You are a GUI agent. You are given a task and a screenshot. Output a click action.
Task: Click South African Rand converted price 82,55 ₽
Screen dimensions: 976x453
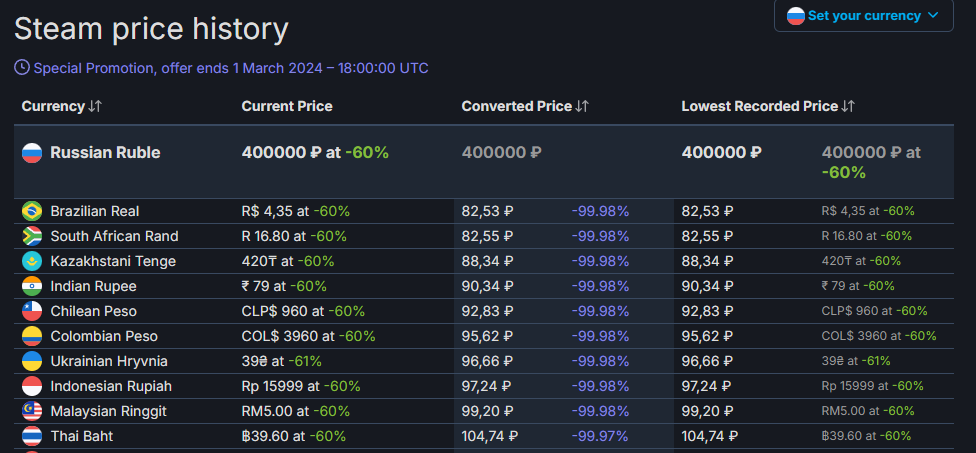tap(487, 236)
